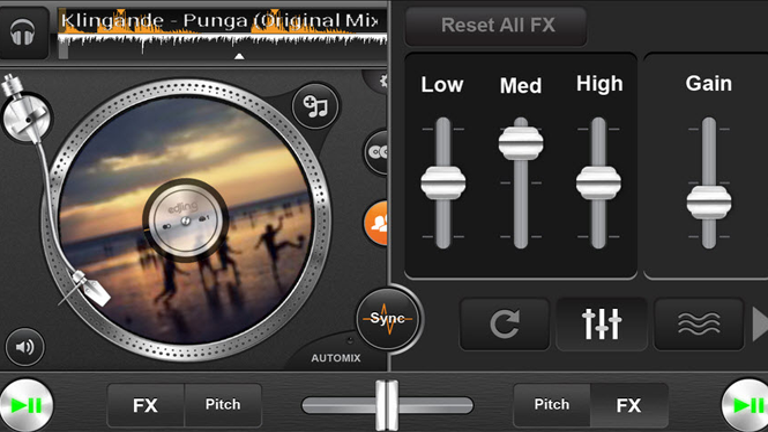The image size is (768, 432).
Task: Click the track waveform overview
Action: tap(223, 33)
